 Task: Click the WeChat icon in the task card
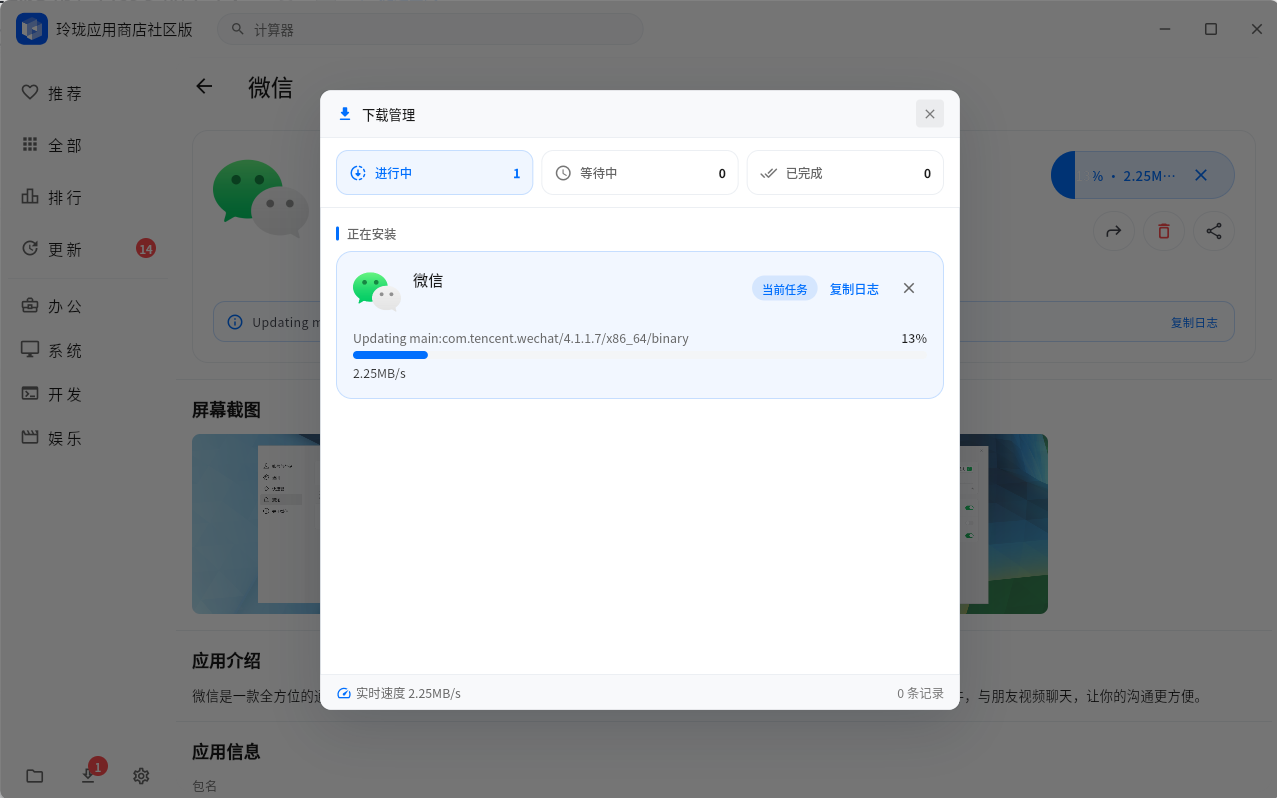pos(377,291)
